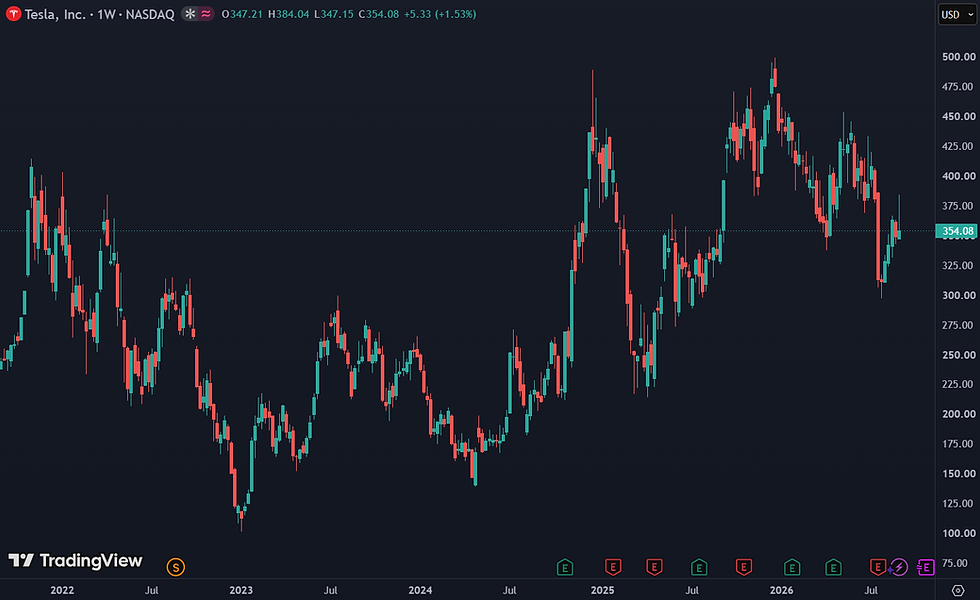Click the 200.00 price axis label
Image resolution: width=980 pixels, height=600 pixels.
pos(959,414)
